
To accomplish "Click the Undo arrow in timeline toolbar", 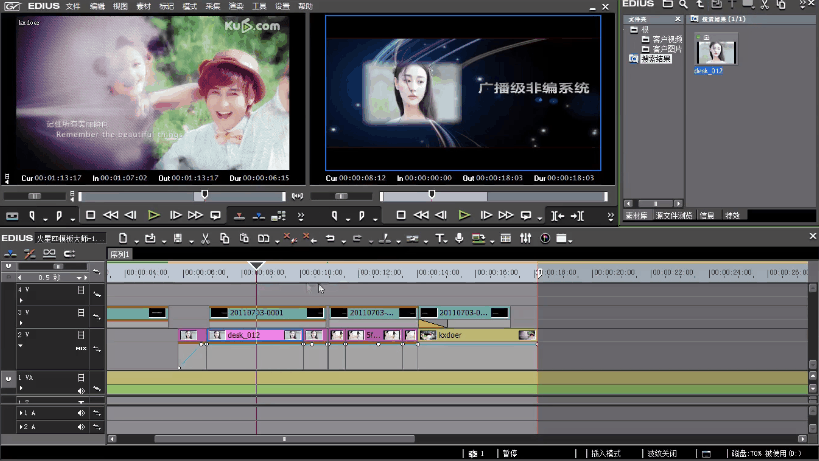I will pyautogui.click(x=330, y=239).
